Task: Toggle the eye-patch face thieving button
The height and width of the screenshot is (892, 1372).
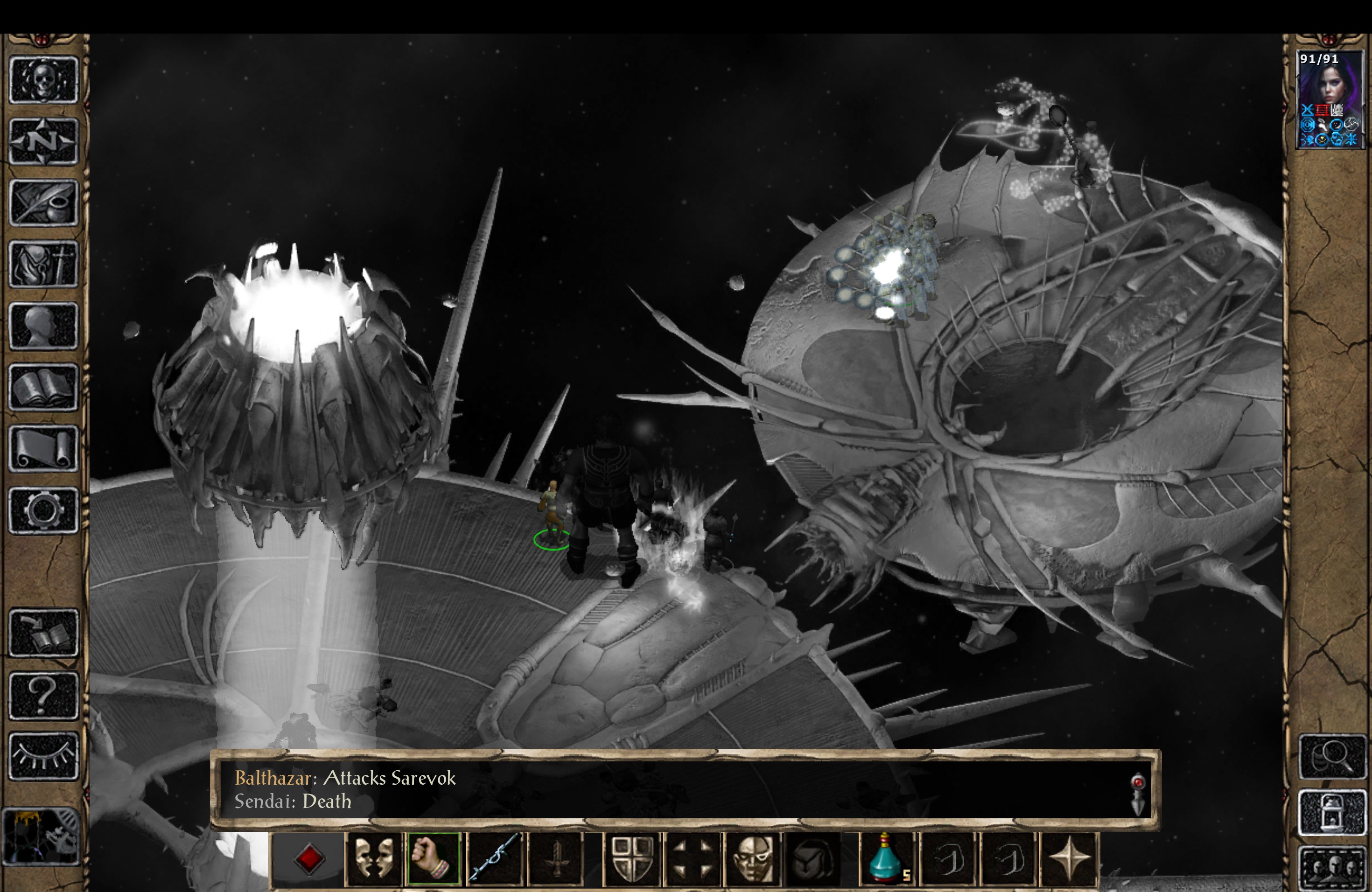Action: pyautogui.click(x=753, y=859)
